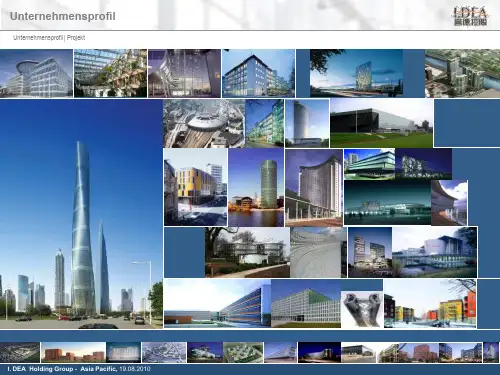
Task: Select the night-lit glass pavilion photo
Action: click(387, 203)
